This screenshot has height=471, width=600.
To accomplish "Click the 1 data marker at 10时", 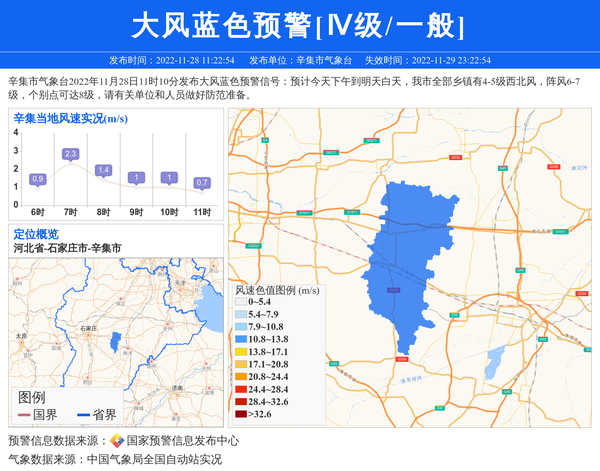I will [169, 178].
